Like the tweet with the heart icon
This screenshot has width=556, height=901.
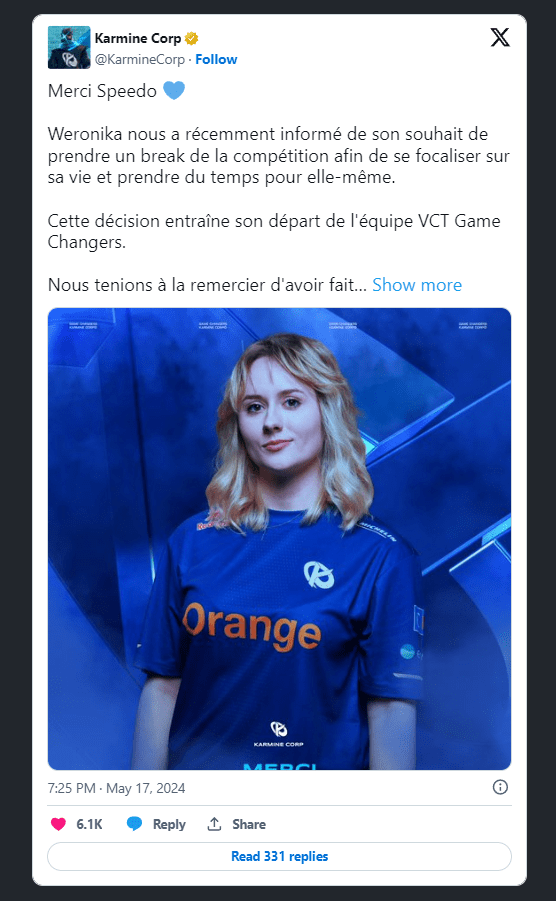(59, 824)
